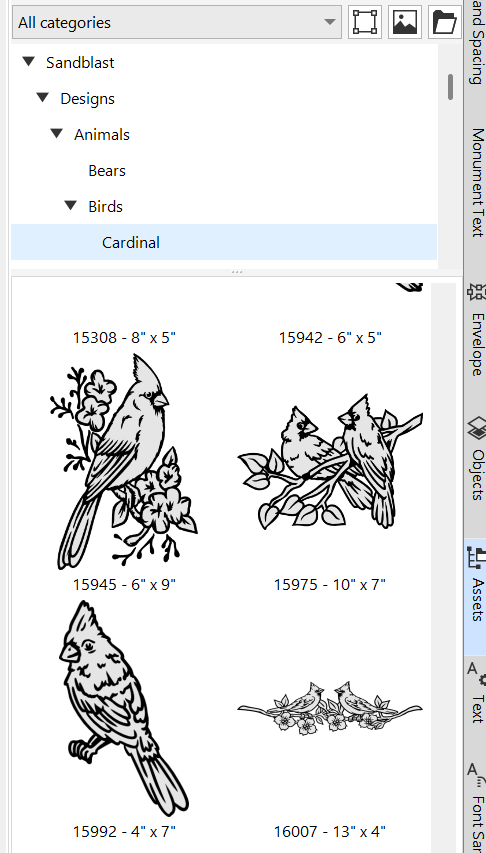
Task: Collapse the Sandblast tree node
Action: point(28,62)
